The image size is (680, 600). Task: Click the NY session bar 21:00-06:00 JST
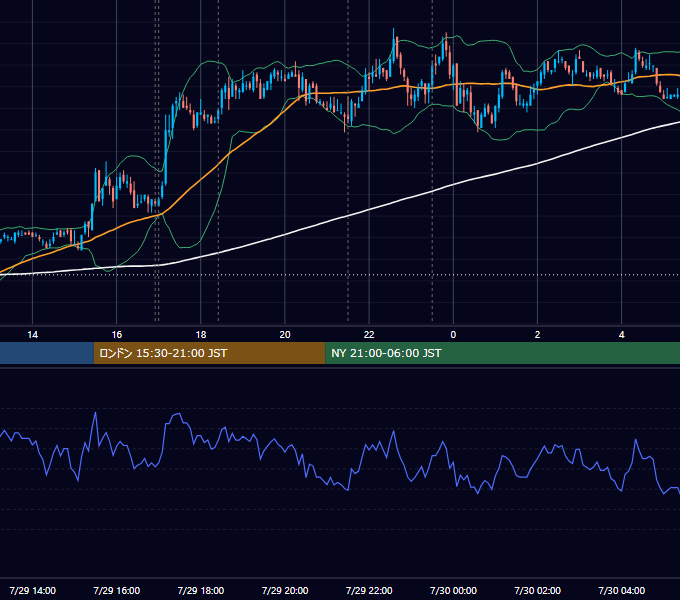503,353
